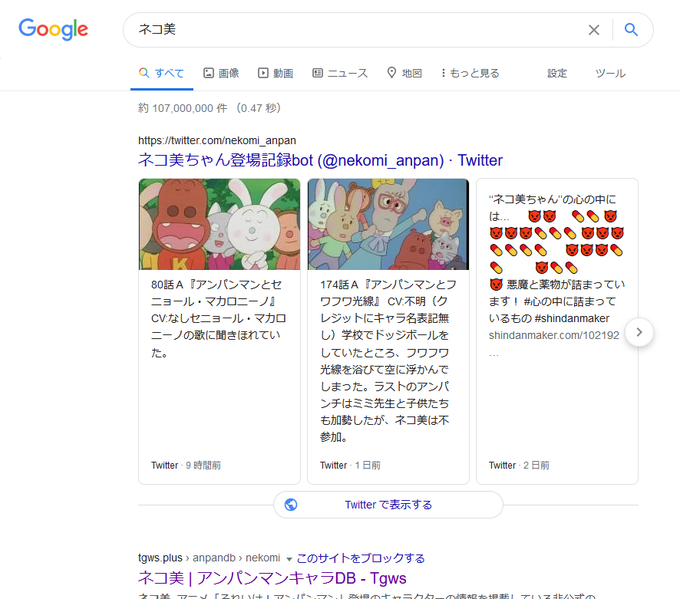The image size is (680, 599).
Task: Click the play icon beside 動画
Action: click(x=263, y=73)
